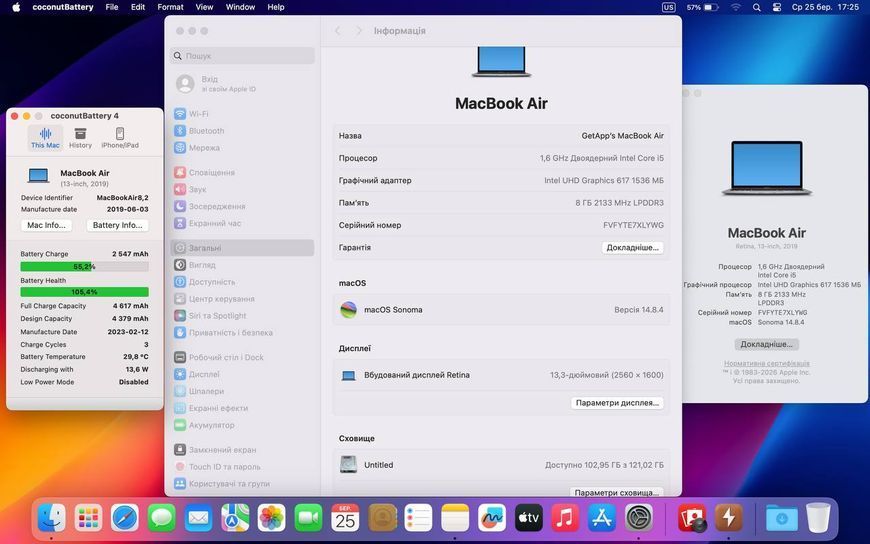Viewport: 870px width, 544px height.
Task: Click the Battery Health green bar
Action: 84,291
